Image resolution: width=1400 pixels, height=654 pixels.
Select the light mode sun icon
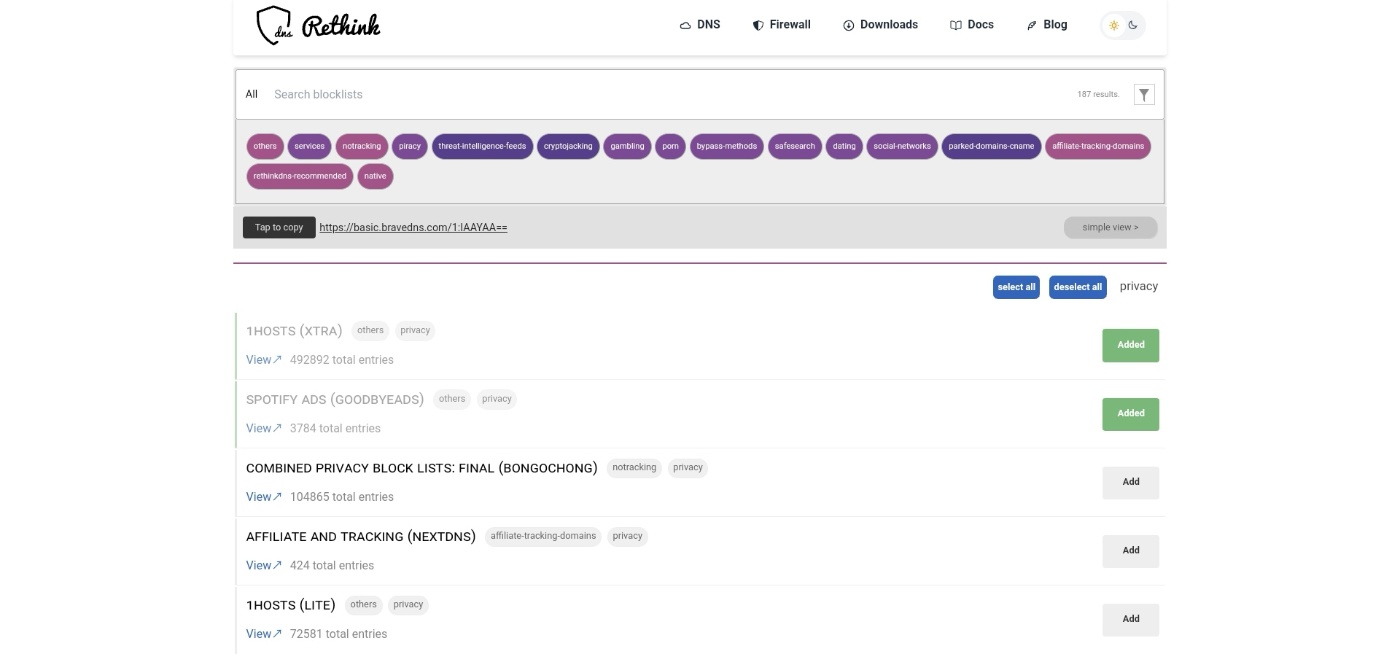(1113, 25)
